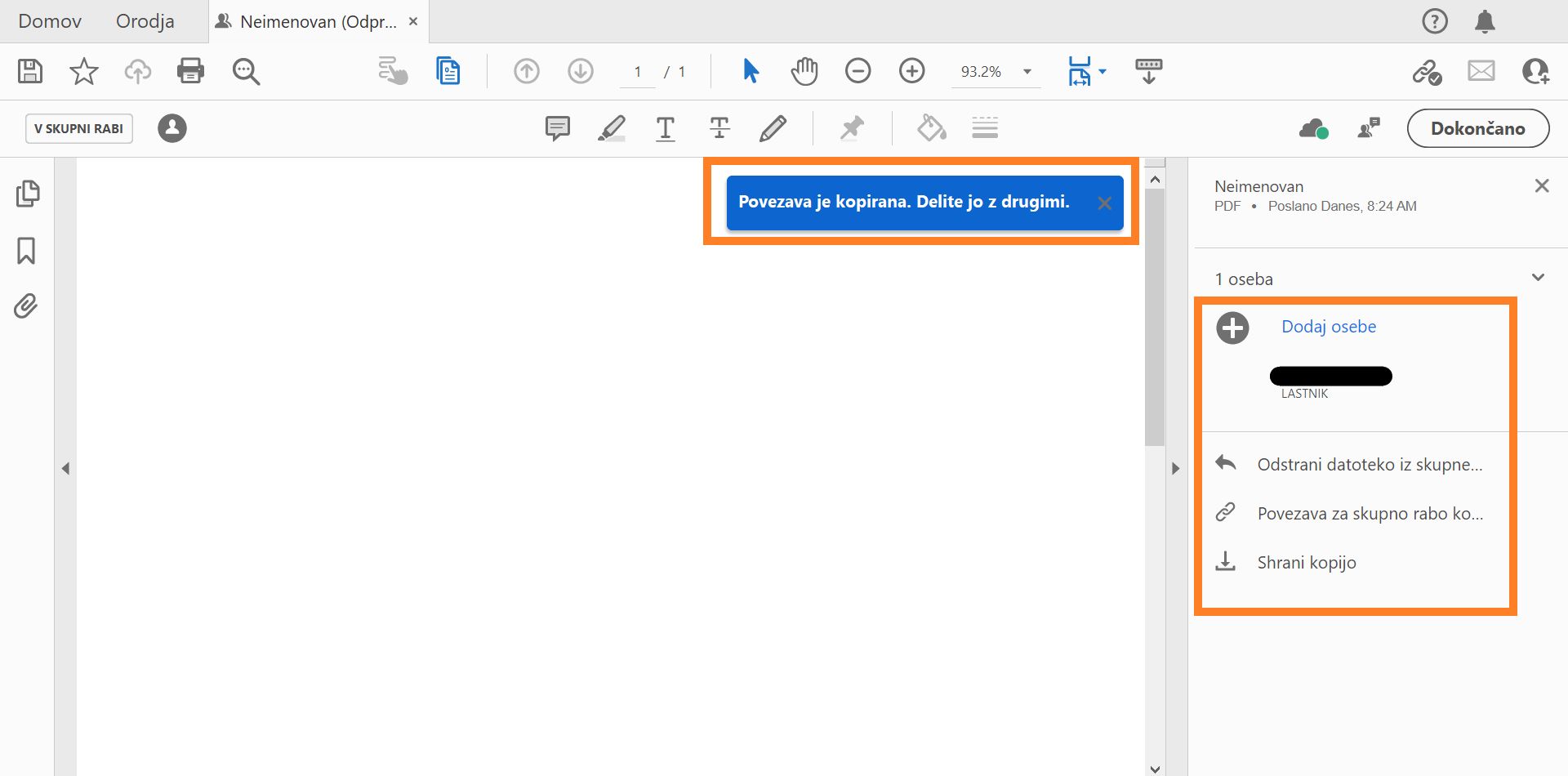
Task: Open fit page options dropdown
Action: pyautogui.click(x=1102, y=72)
